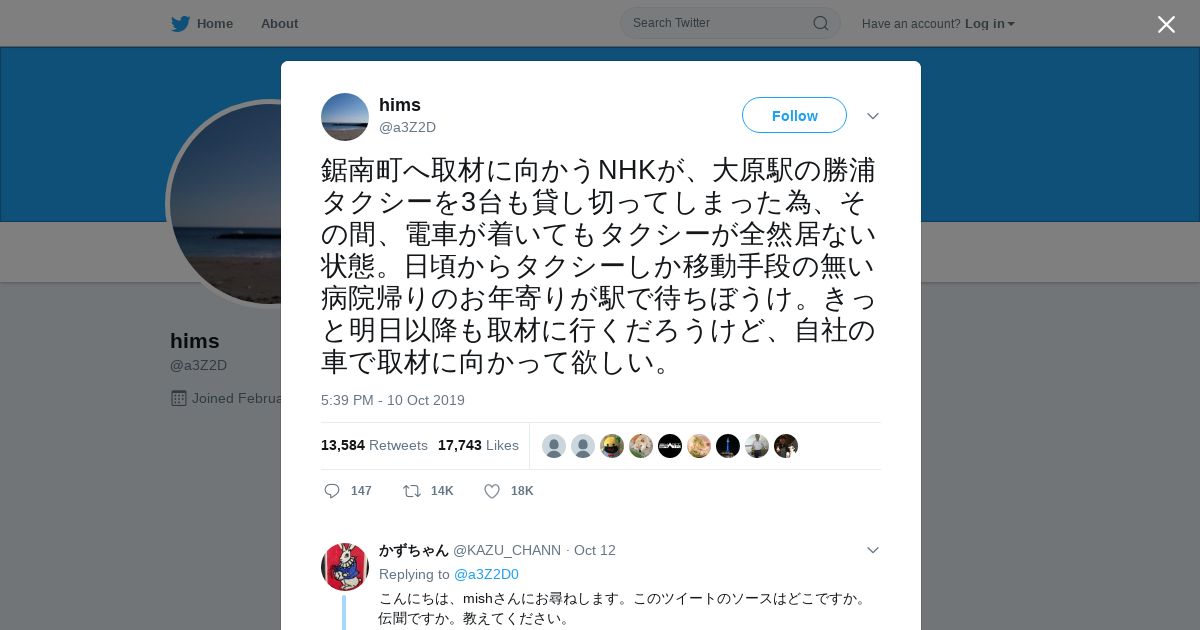View the 13,584 Retweets list

[x=374, y=445]
